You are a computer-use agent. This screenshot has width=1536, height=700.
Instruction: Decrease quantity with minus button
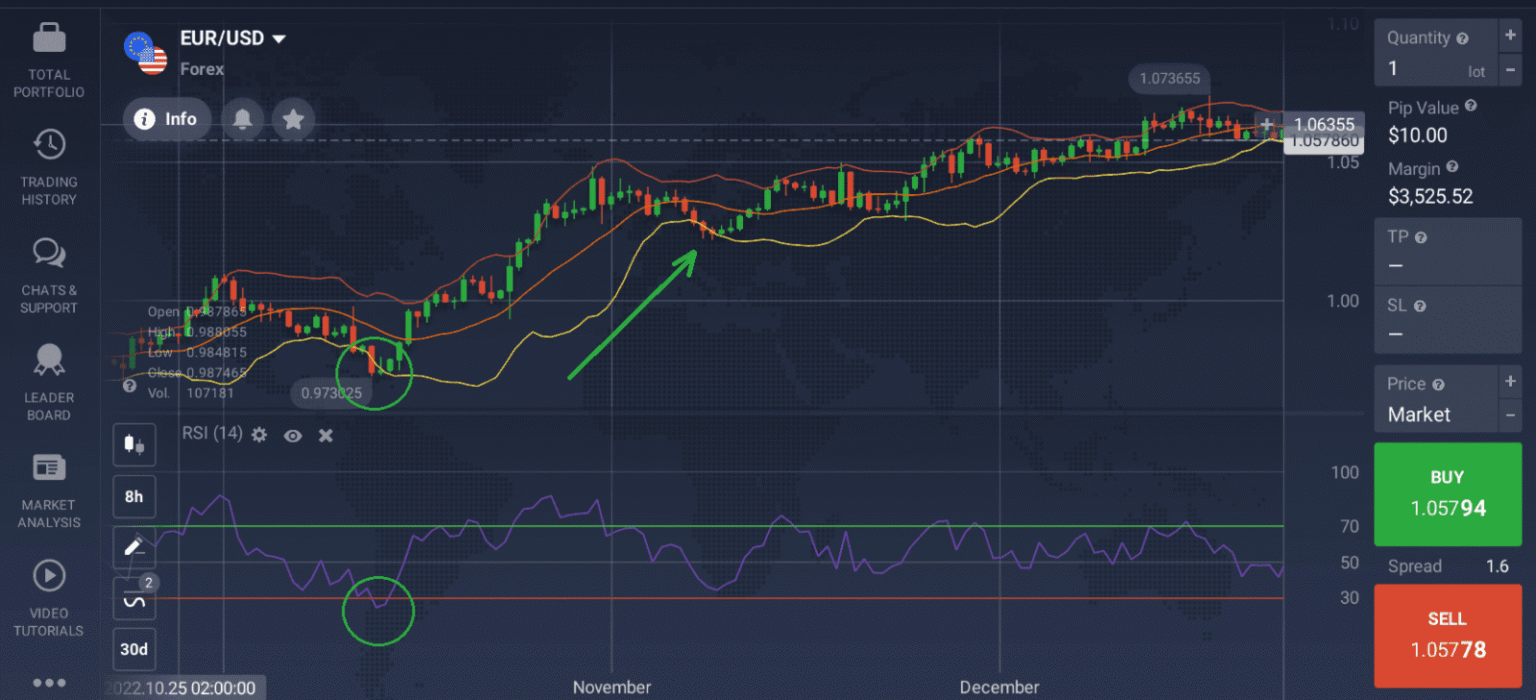click(1510, 70)
